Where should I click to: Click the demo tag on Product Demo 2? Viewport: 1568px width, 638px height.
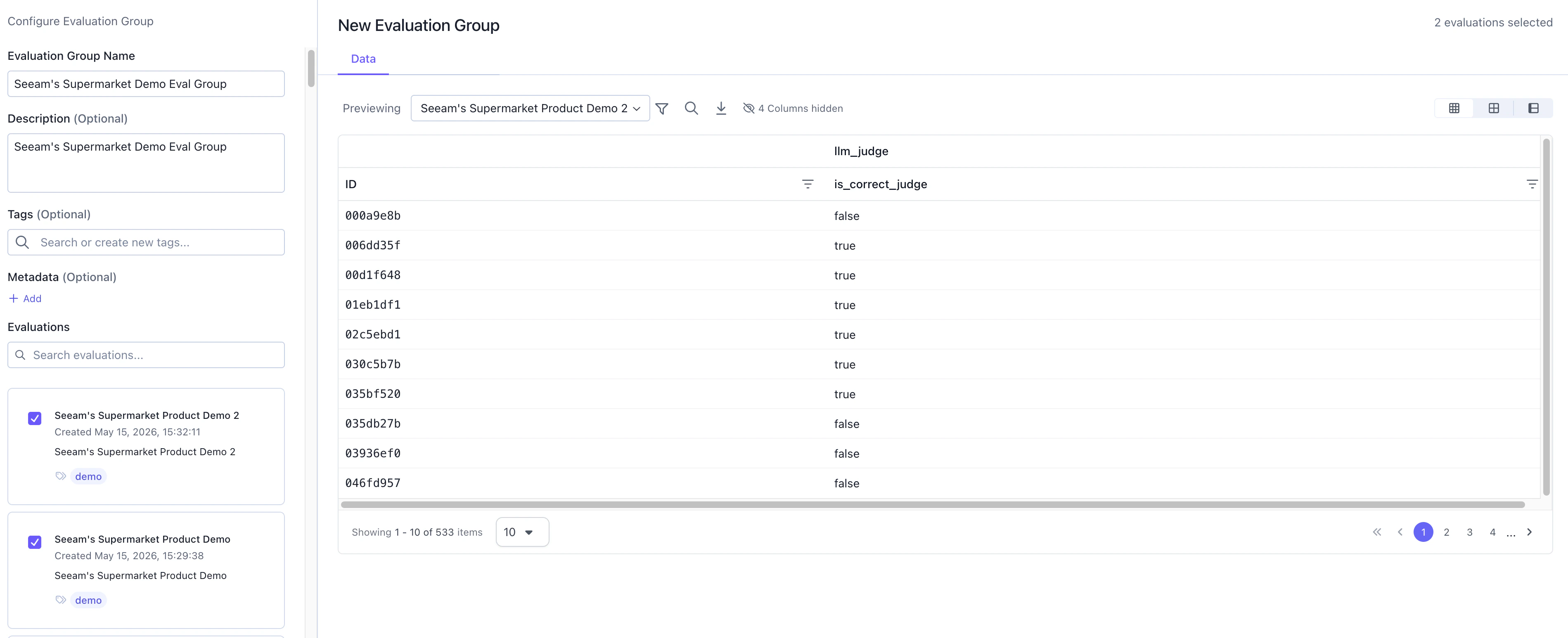point(88,476)
